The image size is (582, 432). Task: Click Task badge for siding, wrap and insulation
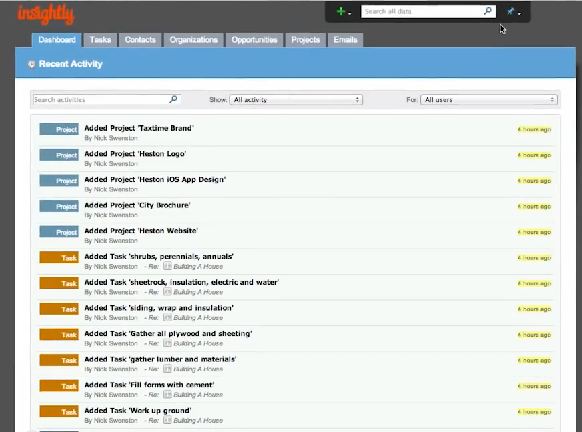[59, 308]
